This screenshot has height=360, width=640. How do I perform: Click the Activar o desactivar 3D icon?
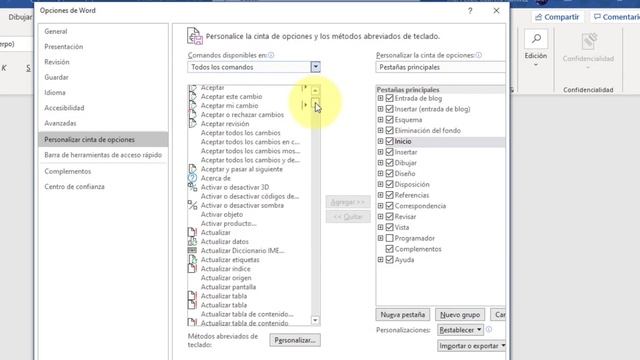tap(192, 187)
